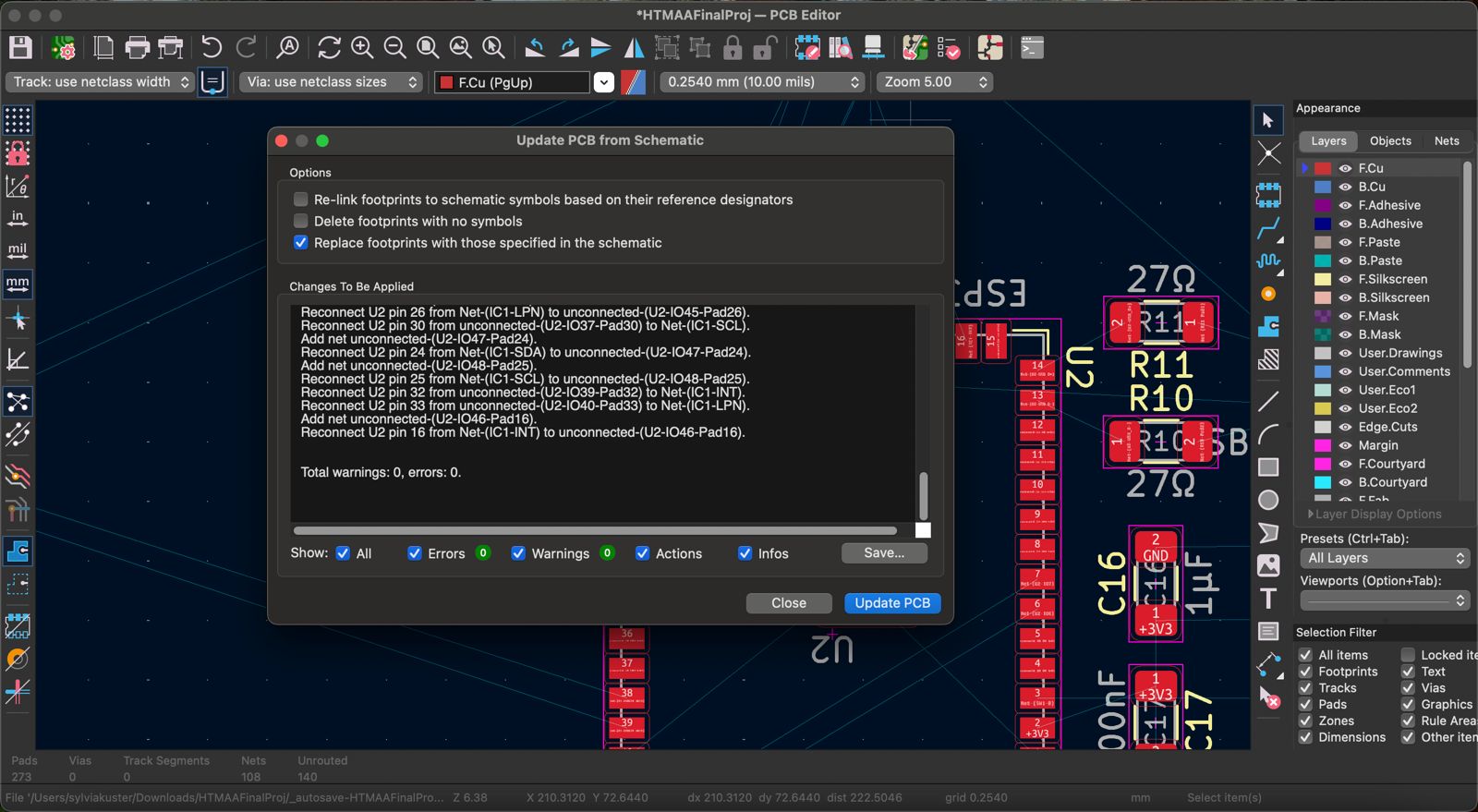Screen dimensions: 1478x812
Task: Switch to the Nets tab
Action: (1446, 141)
